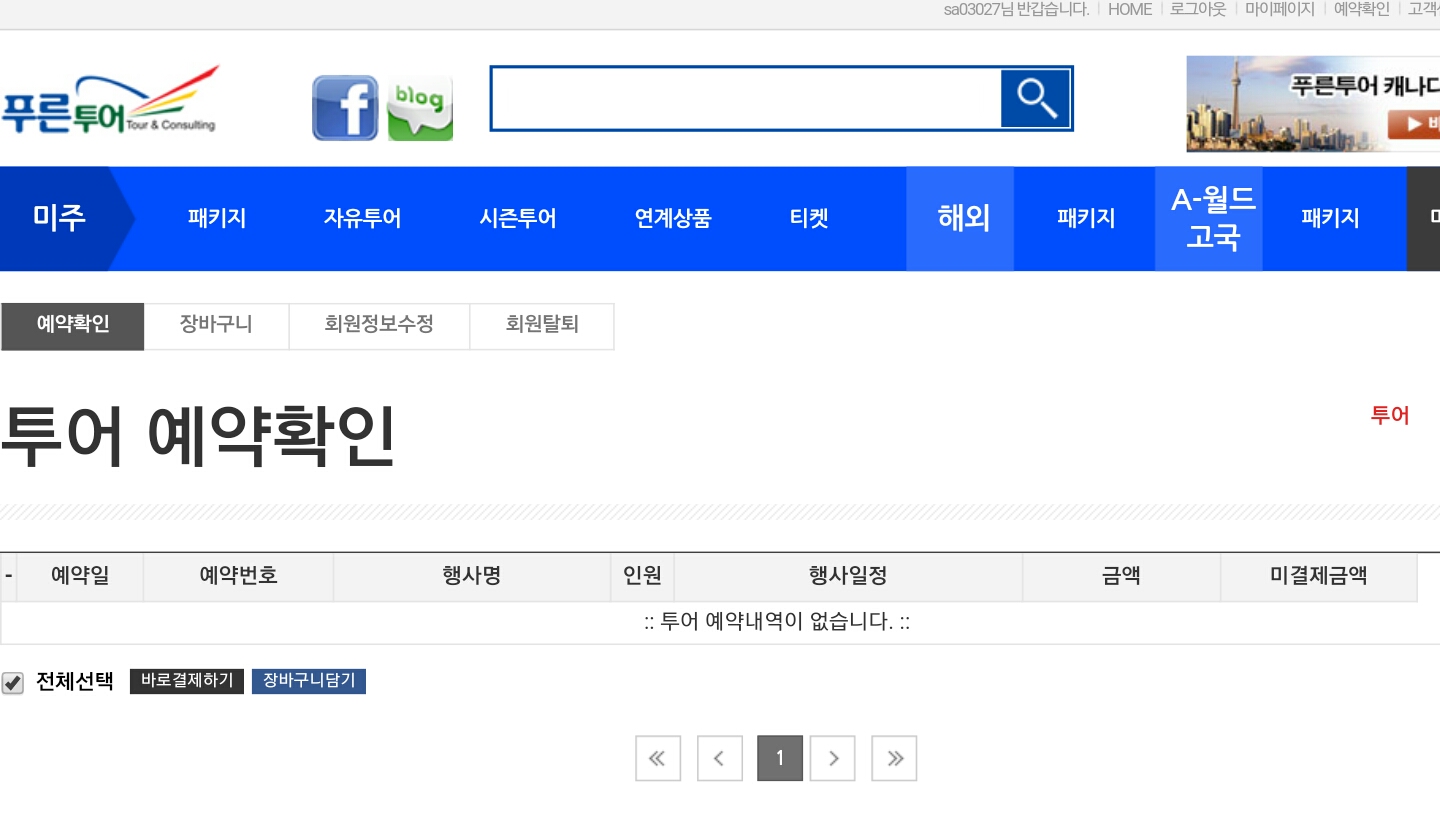Click the magnifying glass search button
The height and width of the screenshot is (814, 1440).
(1035, 99)
